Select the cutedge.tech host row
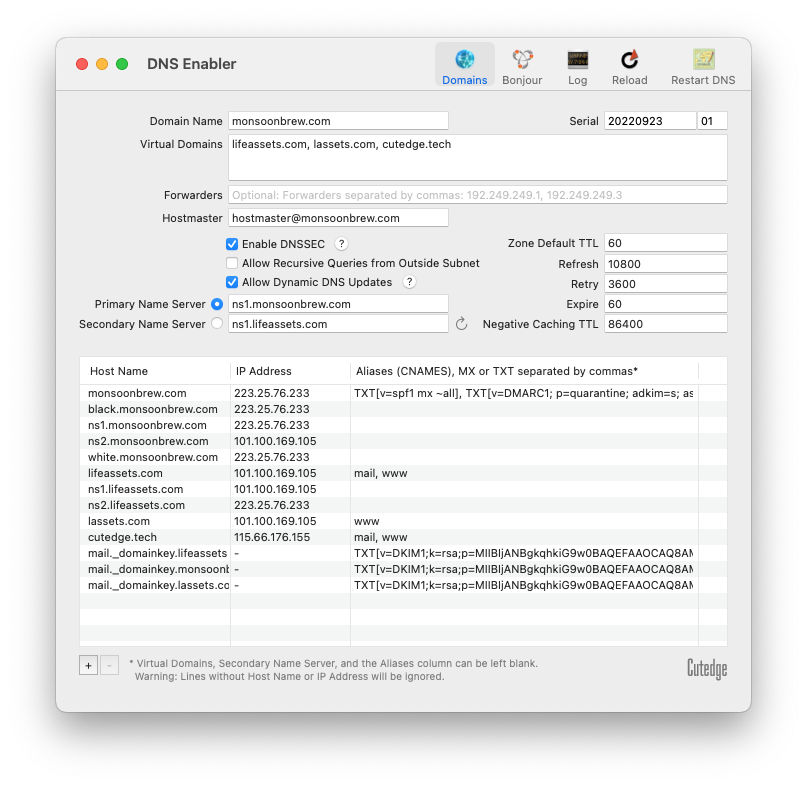This screenshot has width=807, height=786. tap(155, 537)
